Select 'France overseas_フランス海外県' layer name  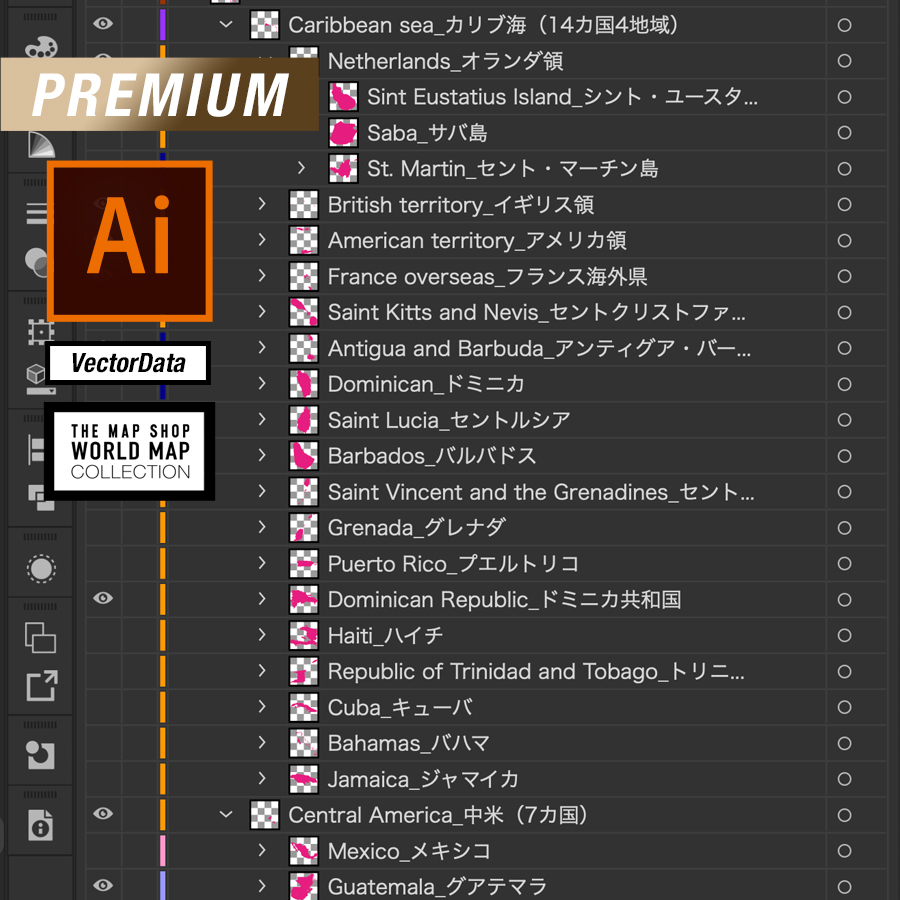click(x=487, y=277)
